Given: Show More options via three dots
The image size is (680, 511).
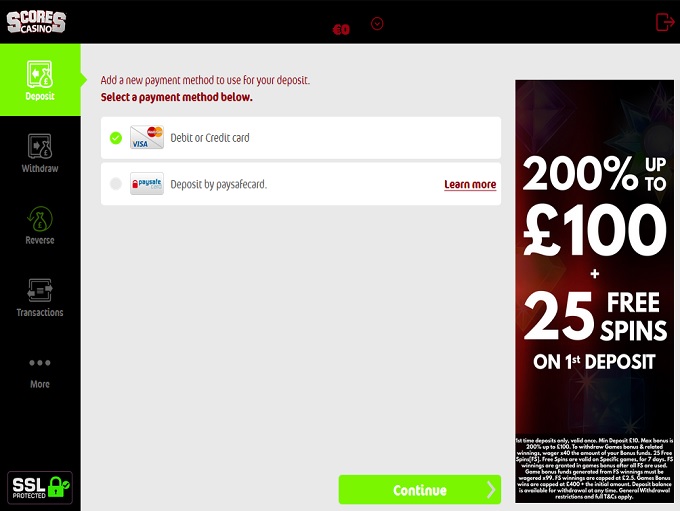Looking at the screenshot, I should tap(39, 363).
